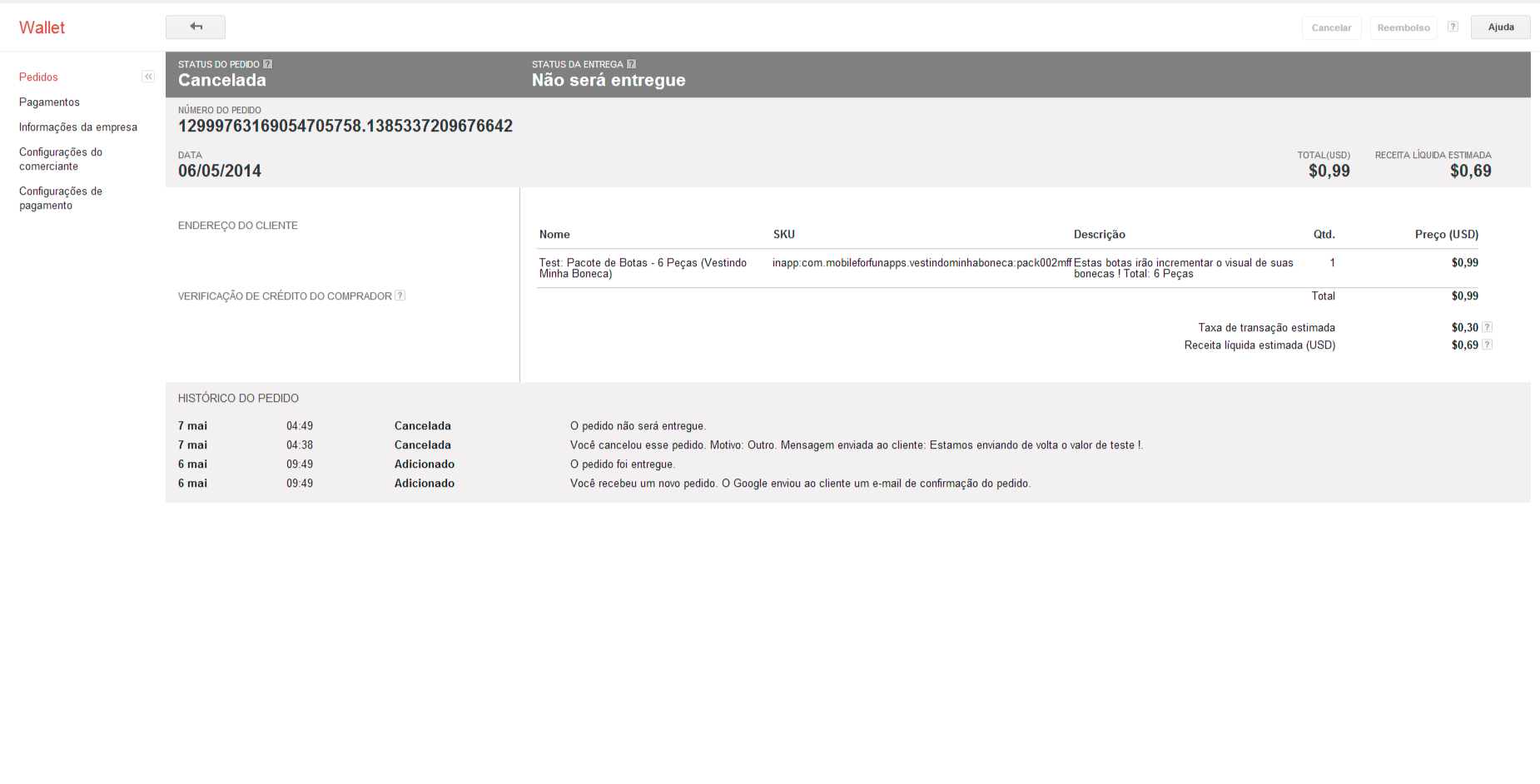Screen dimensions: 1540x784
Task: Click history entry Você recebeu um novo pedido
Action: (x=800, y=483)
